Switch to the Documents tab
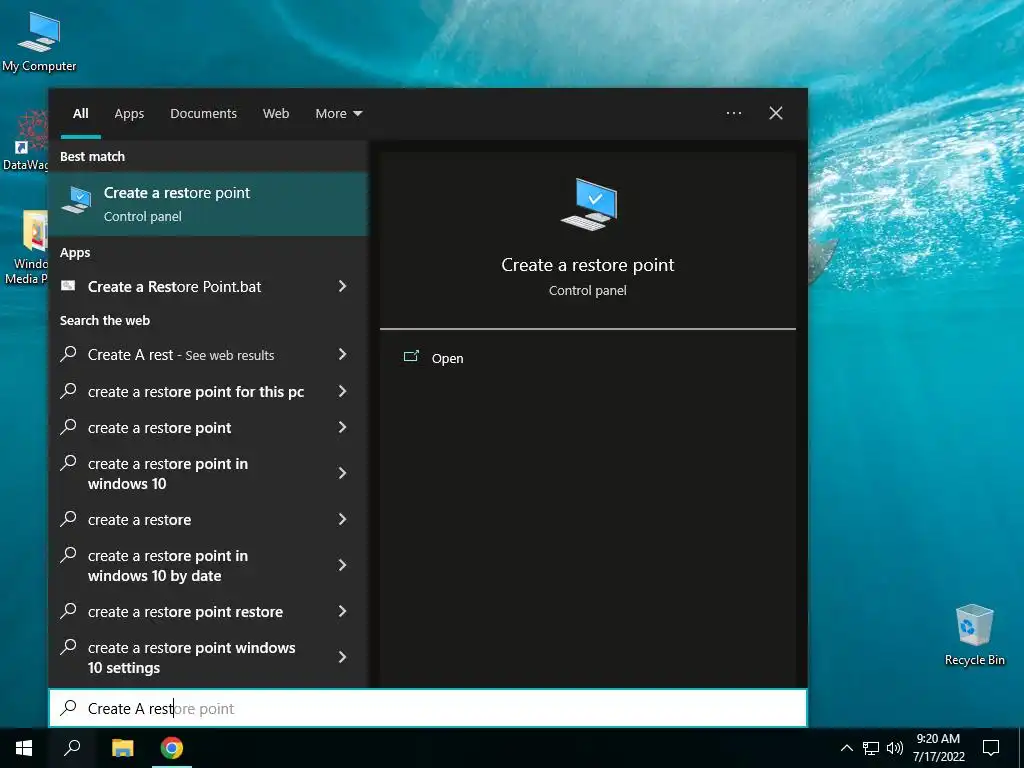Screen dimensions: 1024x768 click(204, 114)
